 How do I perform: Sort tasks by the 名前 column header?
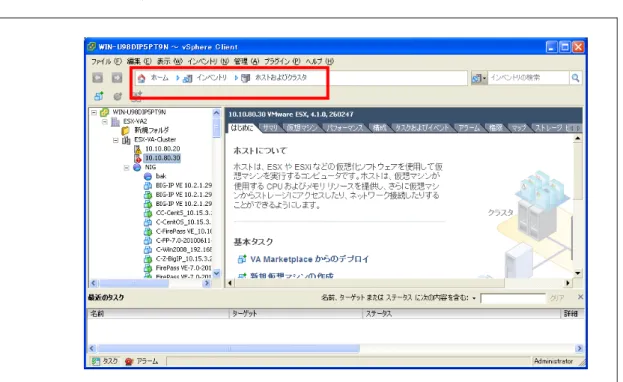pos(158,314)
